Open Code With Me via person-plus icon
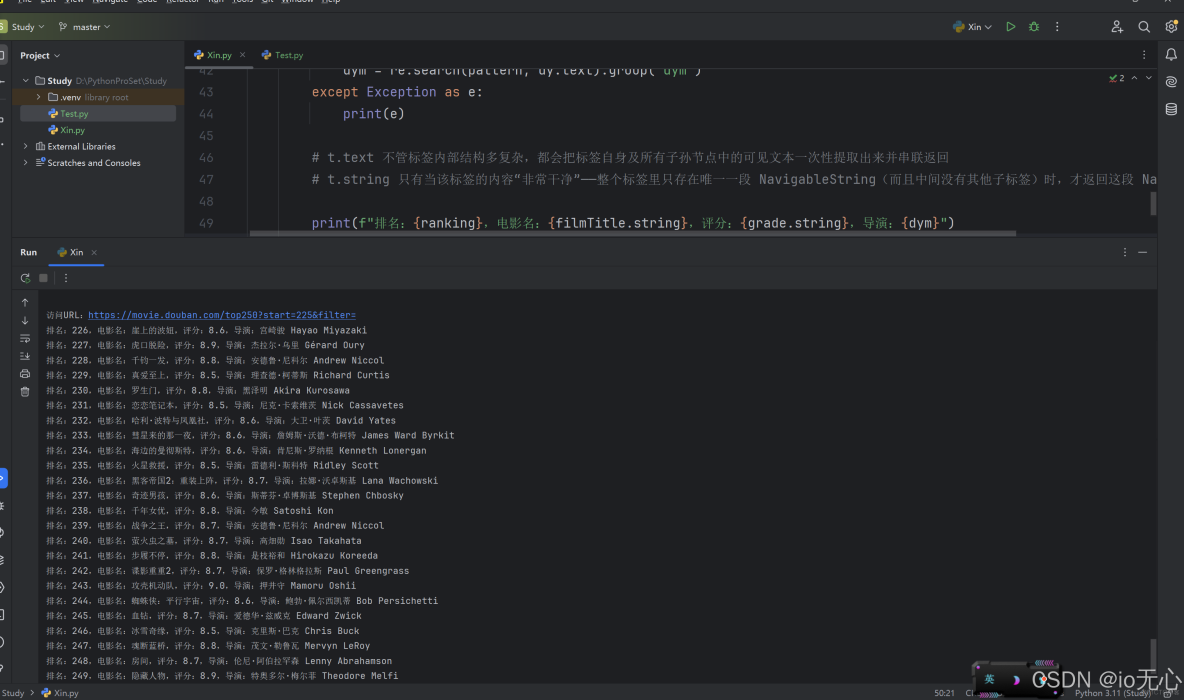Screen dimensions: 1184x700 1117,27
